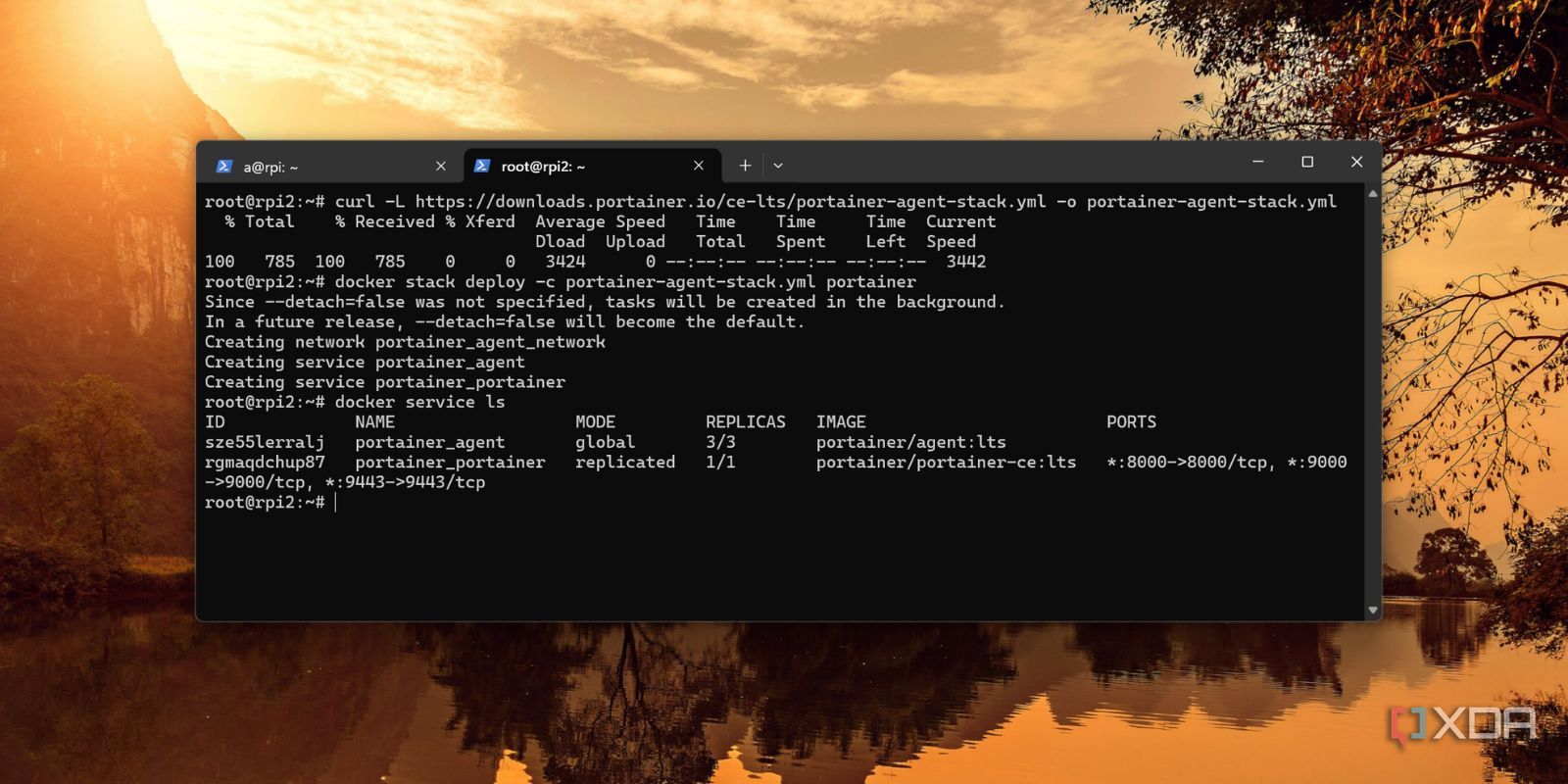Close the terminal window
1568x784 pixels.
(1356, 162)
